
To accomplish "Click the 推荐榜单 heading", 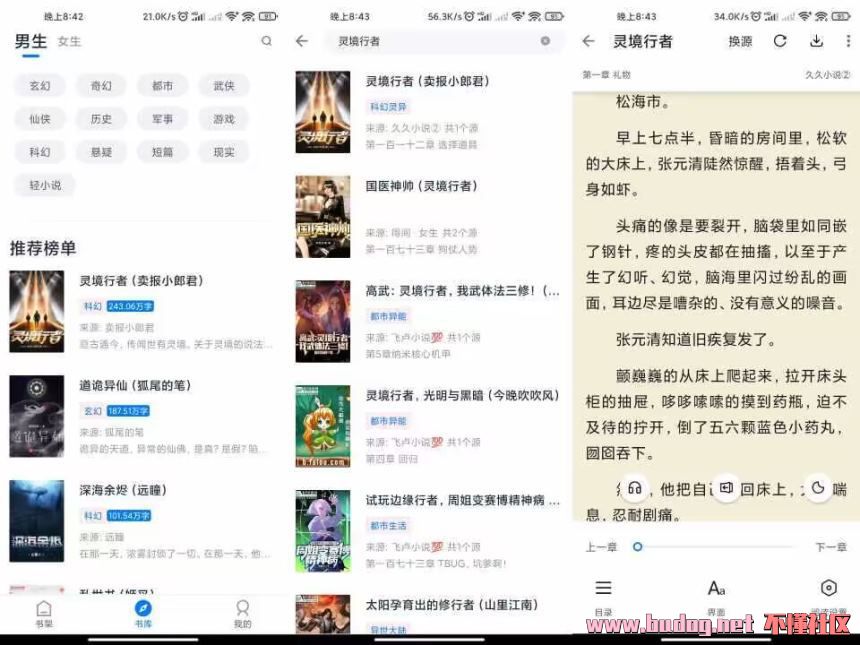I will (x=43, y=248).
